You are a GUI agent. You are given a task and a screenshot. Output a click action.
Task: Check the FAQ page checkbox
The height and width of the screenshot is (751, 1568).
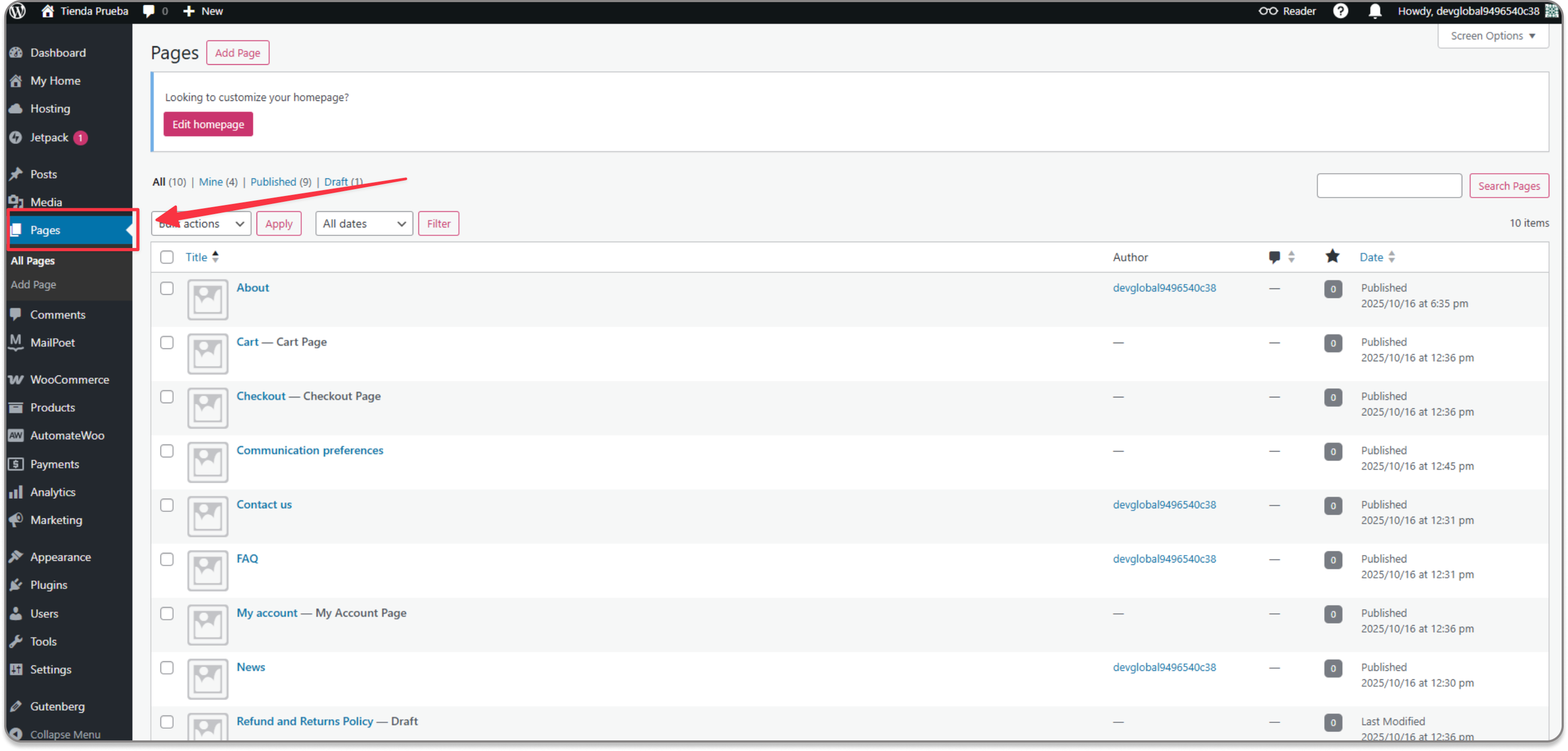tap(167, 559)
